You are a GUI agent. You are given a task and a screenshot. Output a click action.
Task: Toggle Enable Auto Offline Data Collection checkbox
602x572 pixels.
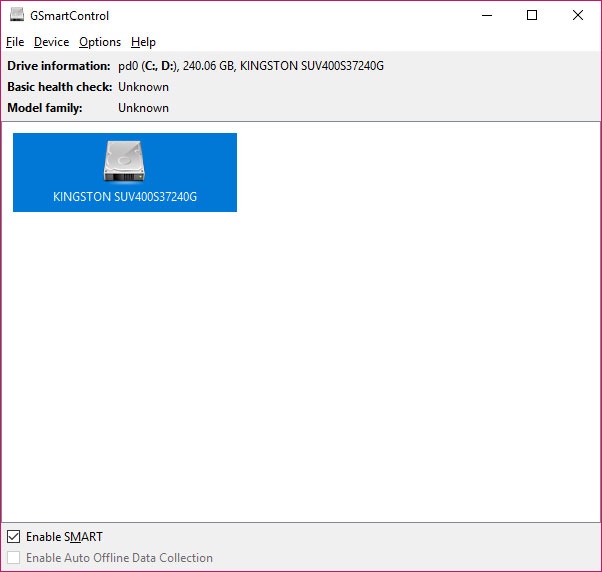coord(13,557)
